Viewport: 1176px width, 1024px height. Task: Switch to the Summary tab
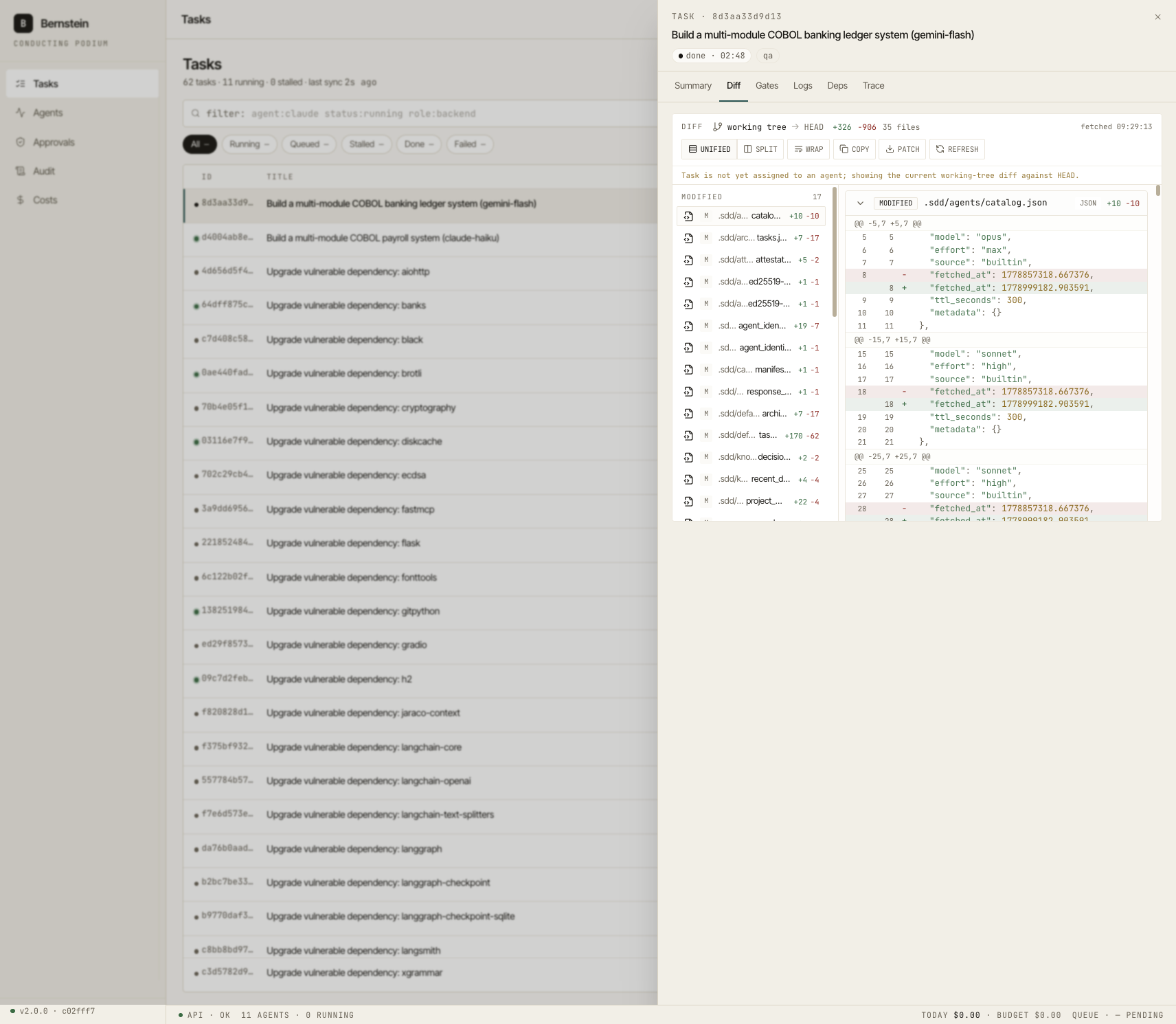(x=693, y=86)
